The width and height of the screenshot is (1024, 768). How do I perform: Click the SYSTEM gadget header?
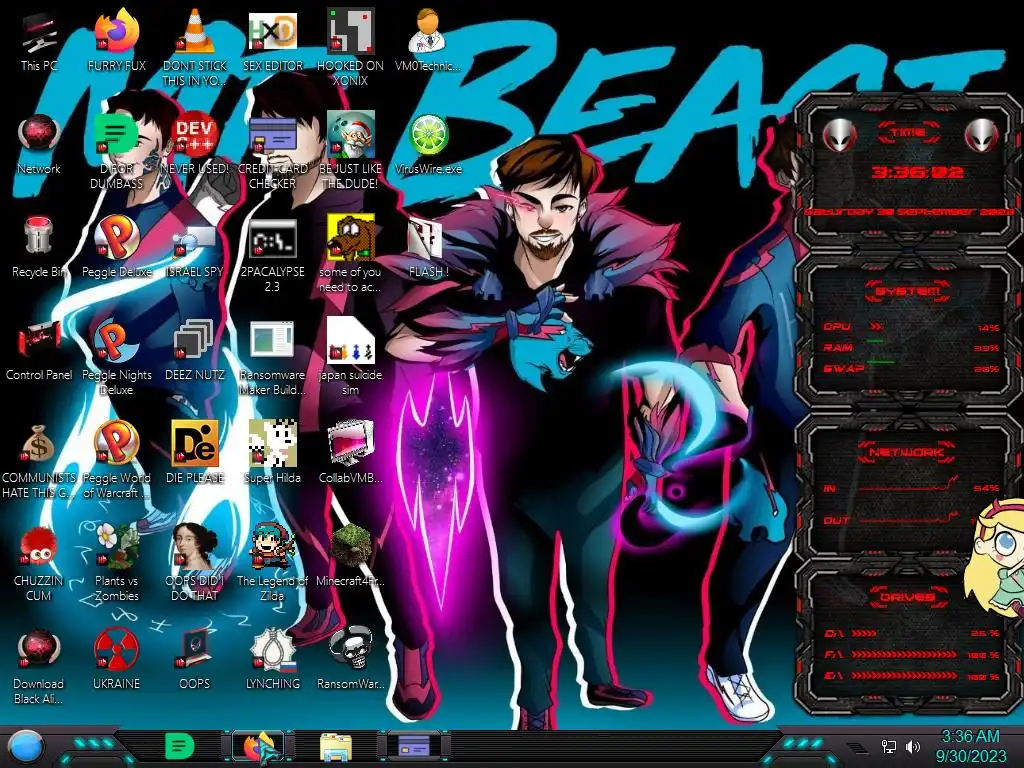[907, 291]
